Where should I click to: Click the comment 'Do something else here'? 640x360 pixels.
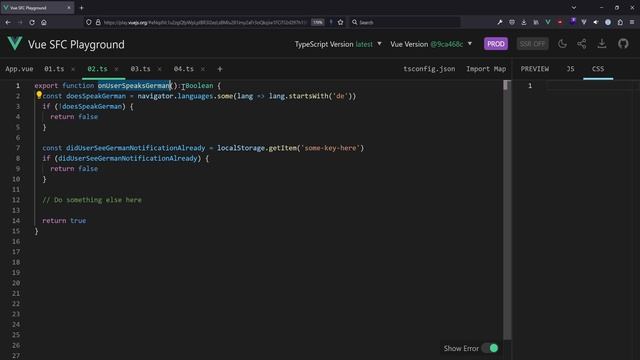(x=92, y=200)
